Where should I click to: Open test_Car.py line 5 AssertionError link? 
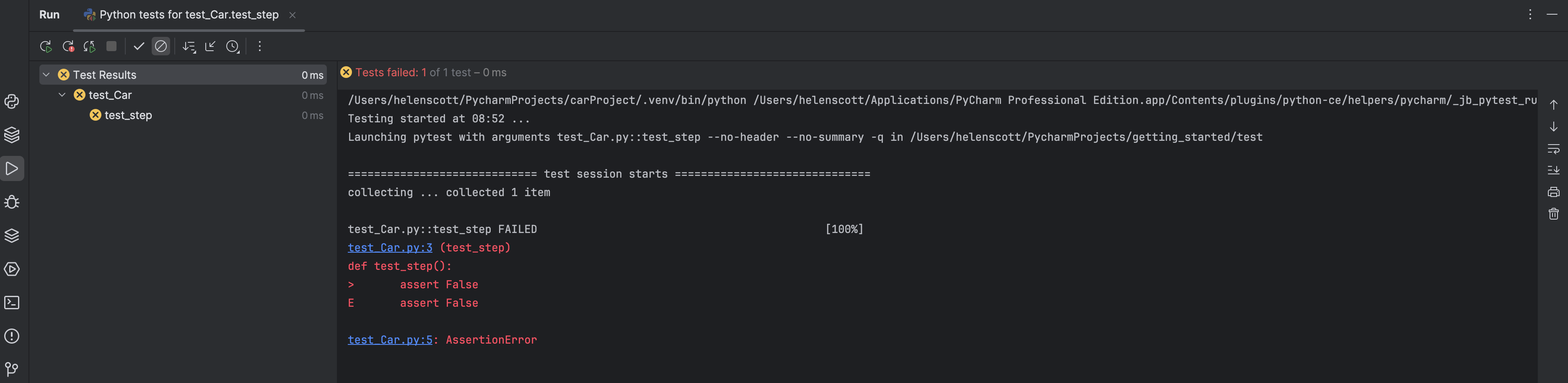[390, 340]
